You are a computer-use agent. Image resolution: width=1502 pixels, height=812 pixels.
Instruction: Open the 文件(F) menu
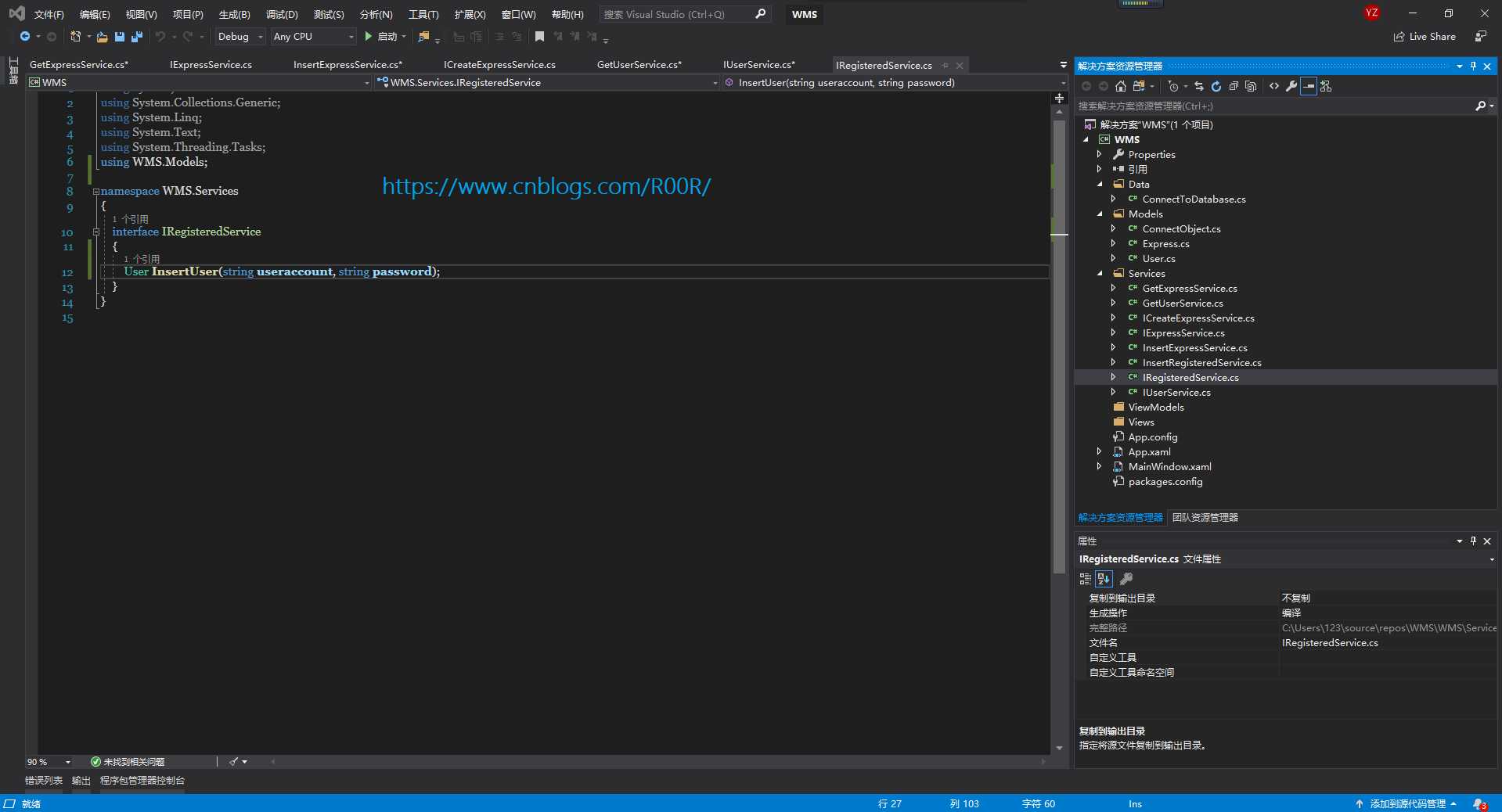click(49, 14)
